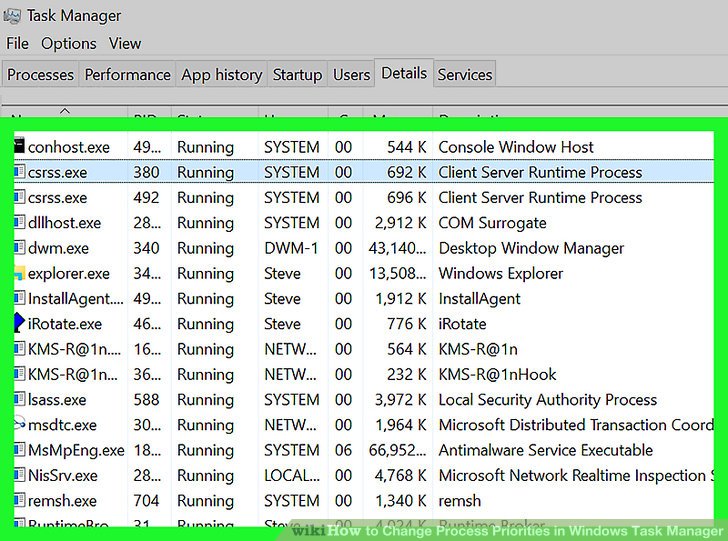The image size is (728, 541).
Task: Click the Console Window Host description
Action: tap(516, 147)
